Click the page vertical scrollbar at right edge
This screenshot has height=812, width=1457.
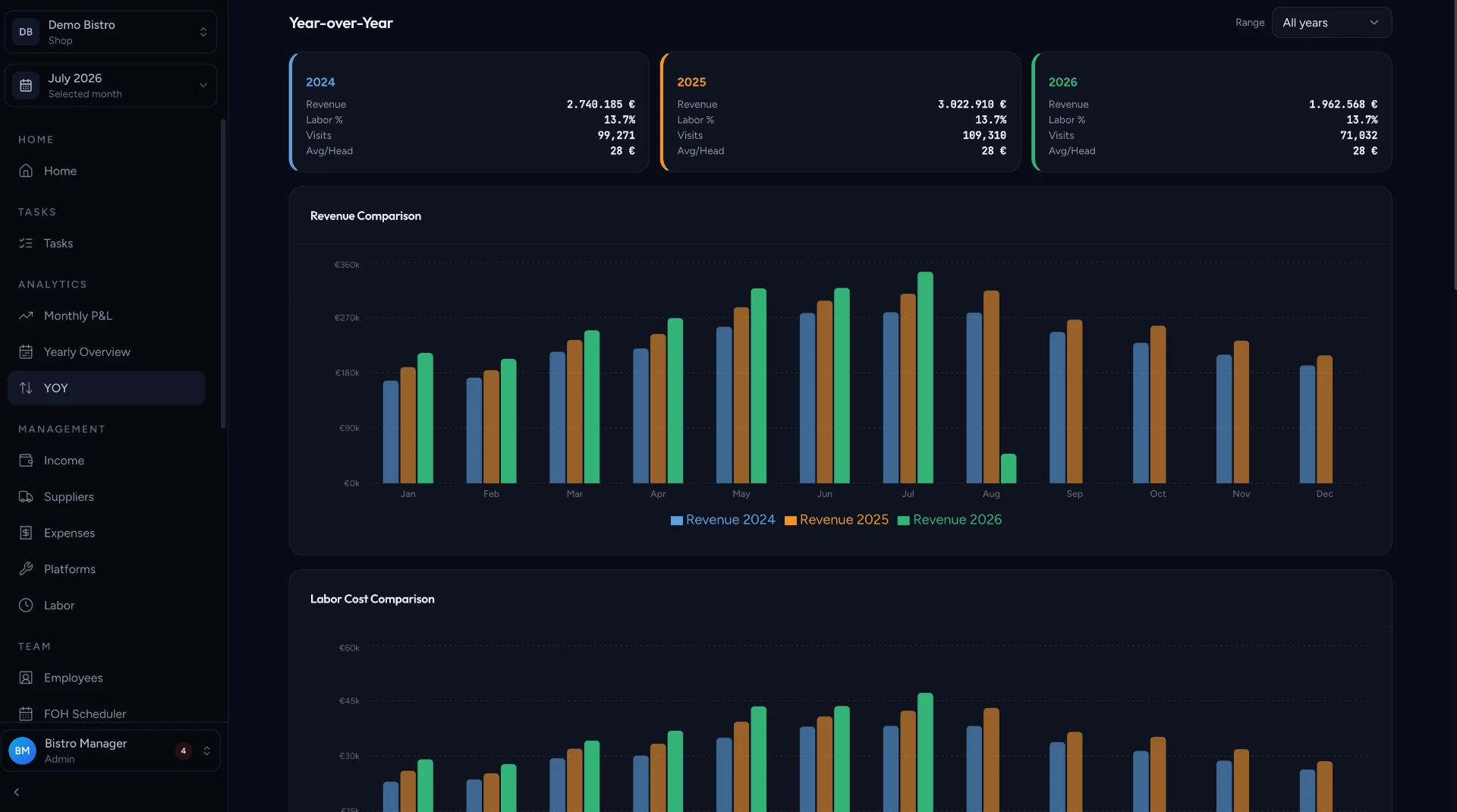click(1454, 144)
